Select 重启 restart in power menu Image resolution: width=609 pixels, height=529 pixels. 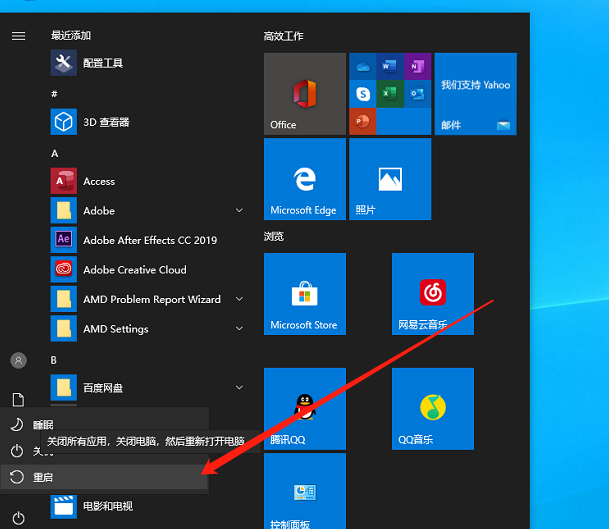pyautogui.click(x=104, y=477)
